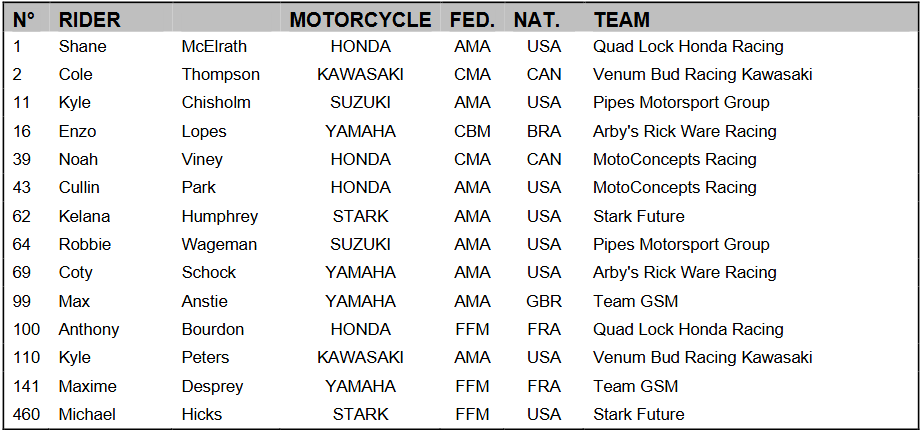Select the TEAM column header
This screenshot has height=433, width=922.
(621, 19)
